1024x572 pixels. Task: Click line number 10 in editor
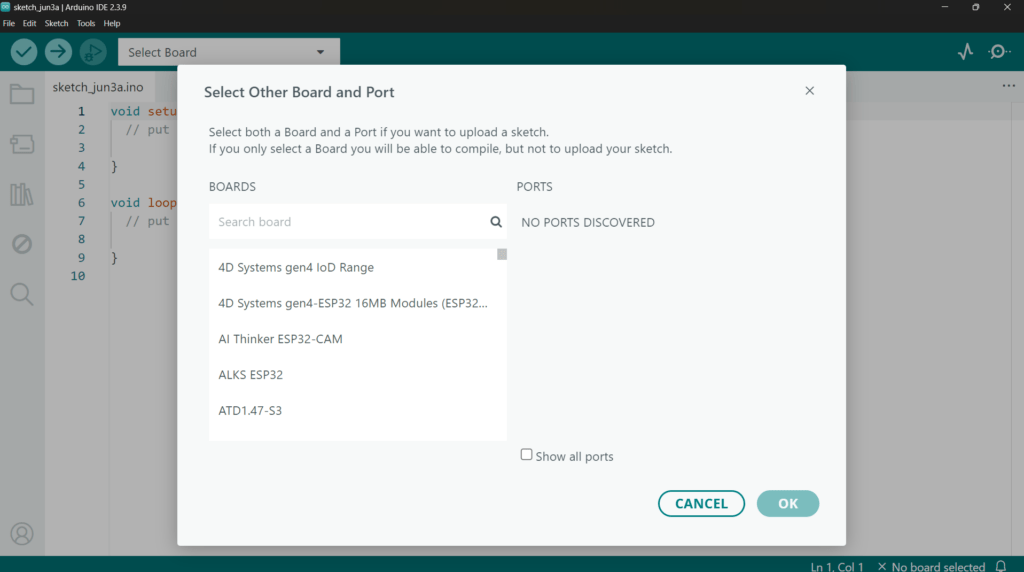click(x=78, y=276)
